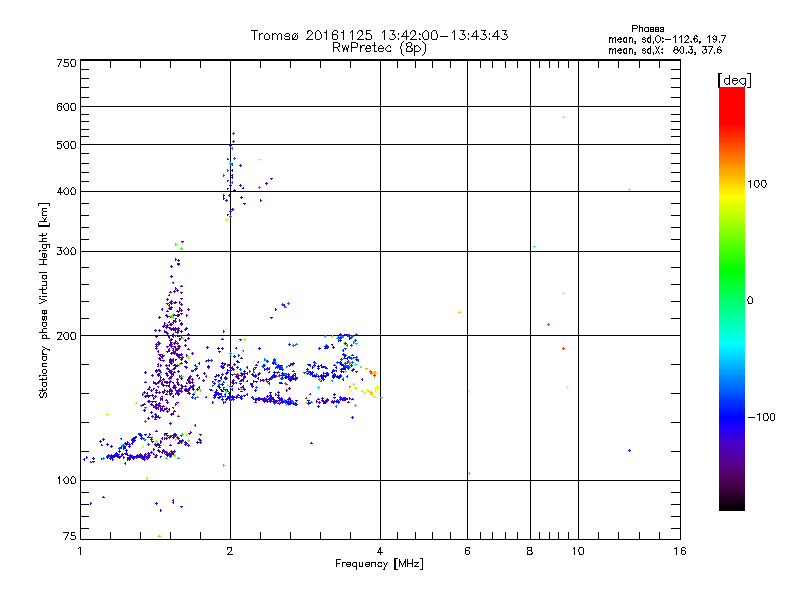
Task: Click the x-axis tick label '4'
Action: 380,551
